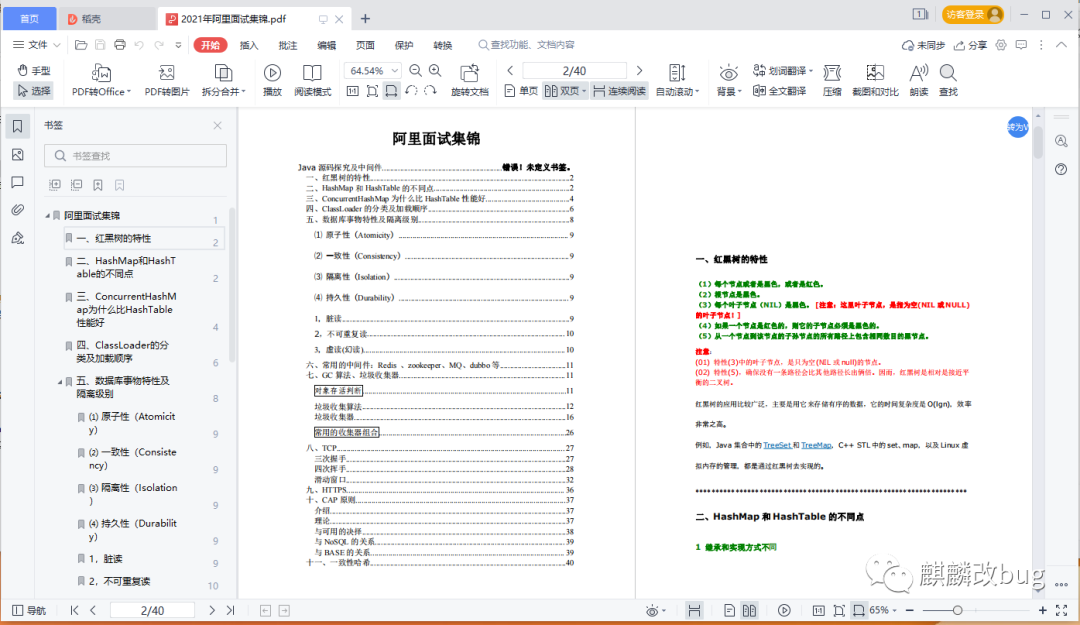Rotate page counterclockwise in the toolbar
1080x625 pixels.
tap(411, 91)
